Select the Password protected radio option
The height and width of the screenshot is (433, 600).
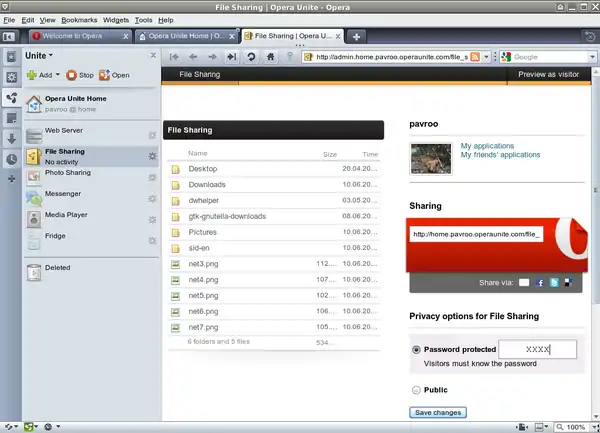click(x=416, y=350)
